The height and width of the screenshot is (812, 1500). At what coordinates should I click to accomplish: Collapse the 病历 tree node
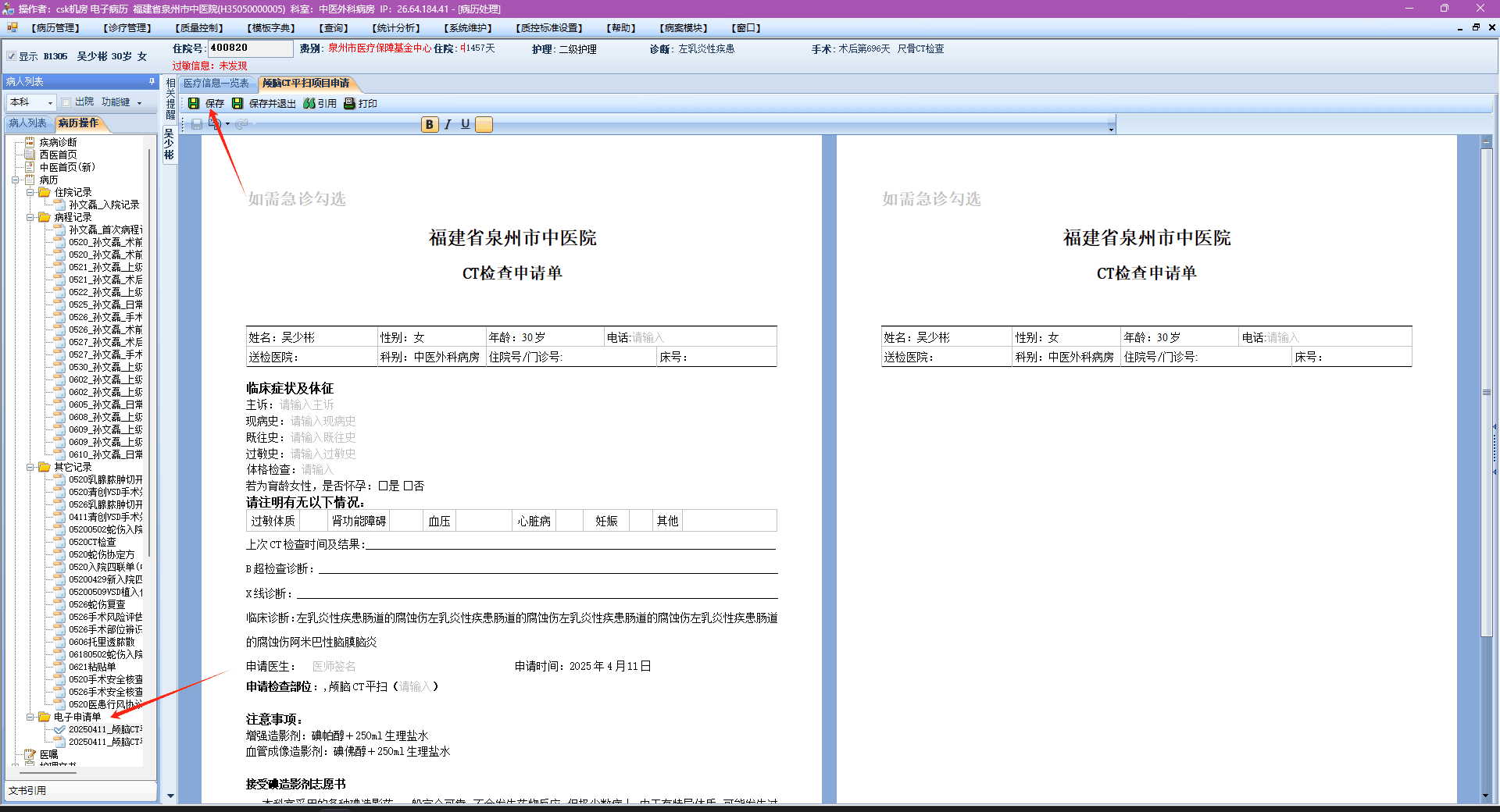tap(15, 180)
